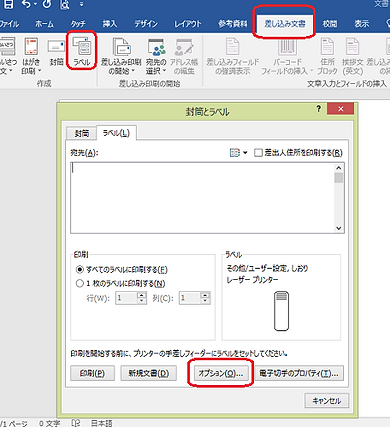The width and height of the screenshot is (390, 427).
Task: Click the proofing icon in status bar
Action: pyautogui.click(x=76, y=423)
